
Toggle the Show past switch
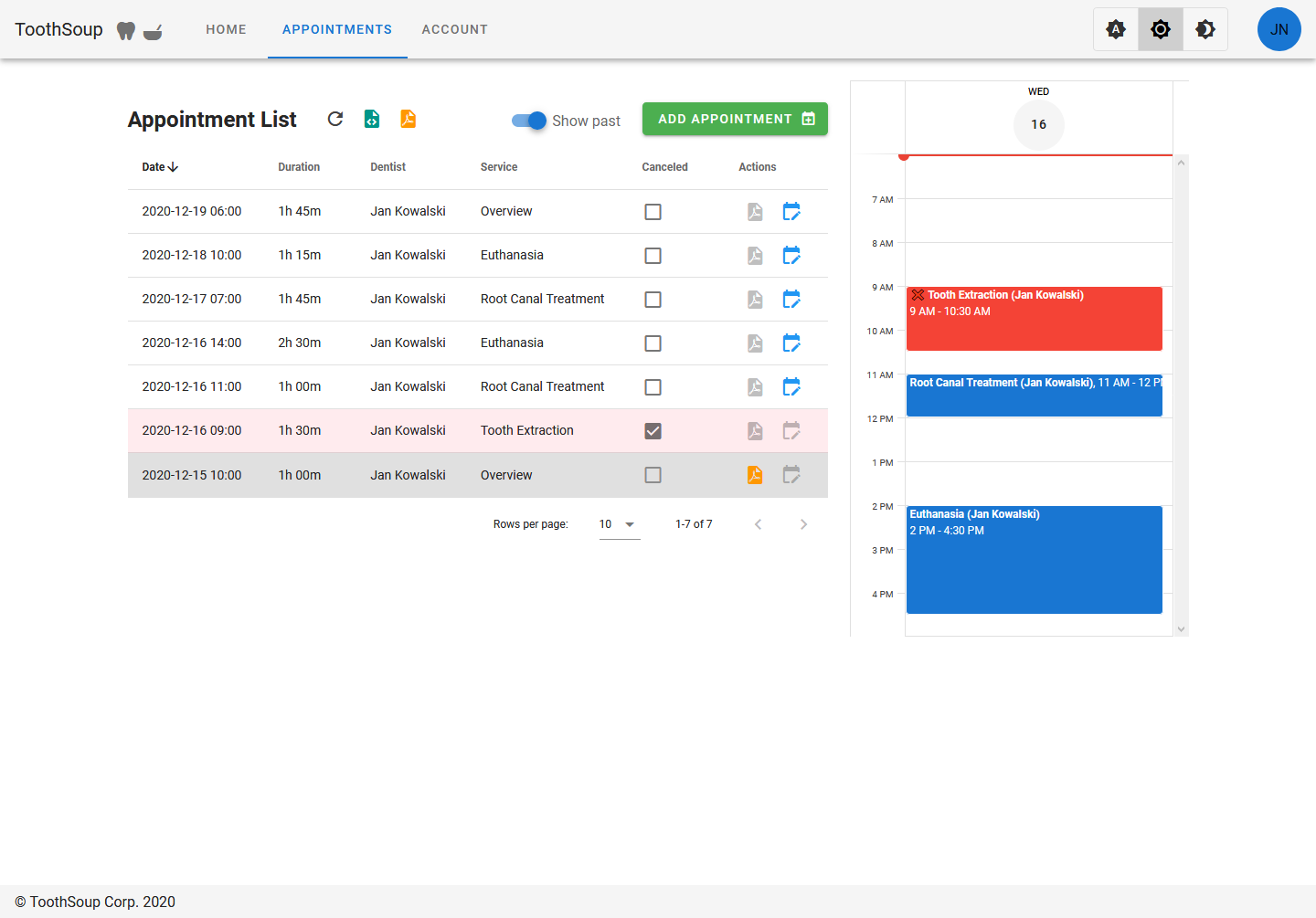click(529, 121)
